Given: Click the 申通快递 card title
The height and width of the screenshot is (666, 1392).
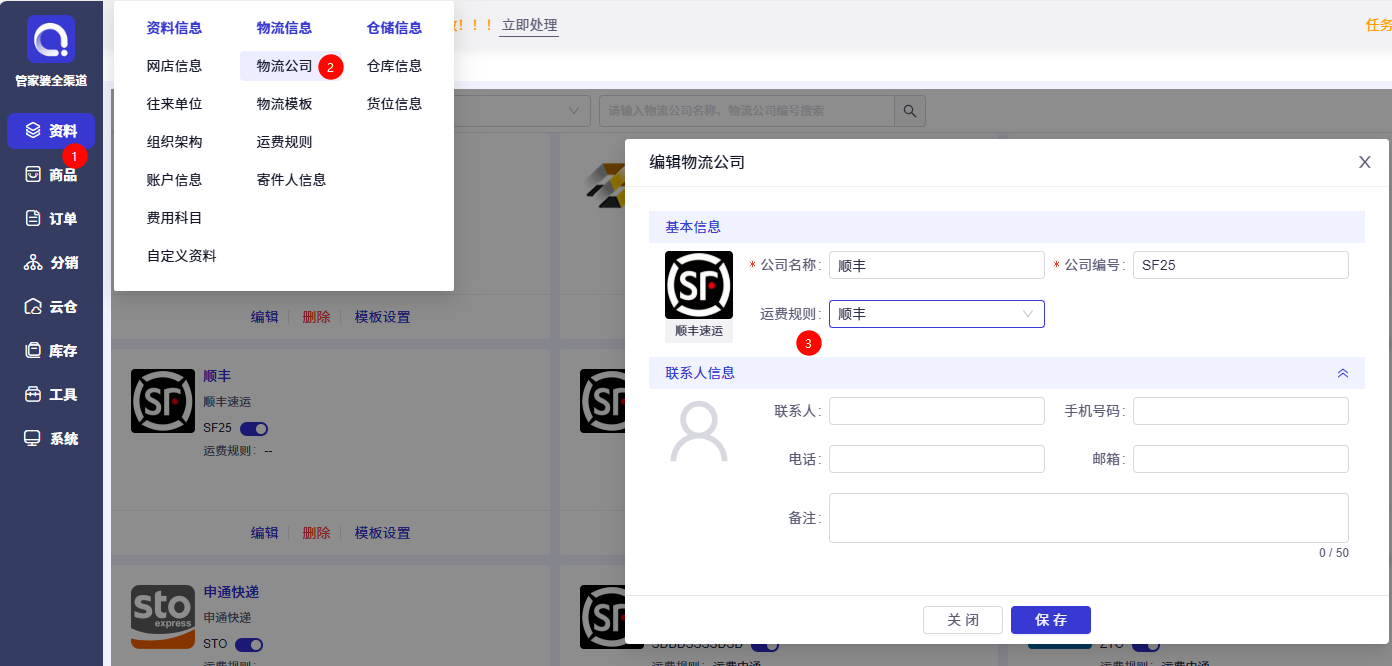Looking at the screenshot, I should tap(231, 593).
